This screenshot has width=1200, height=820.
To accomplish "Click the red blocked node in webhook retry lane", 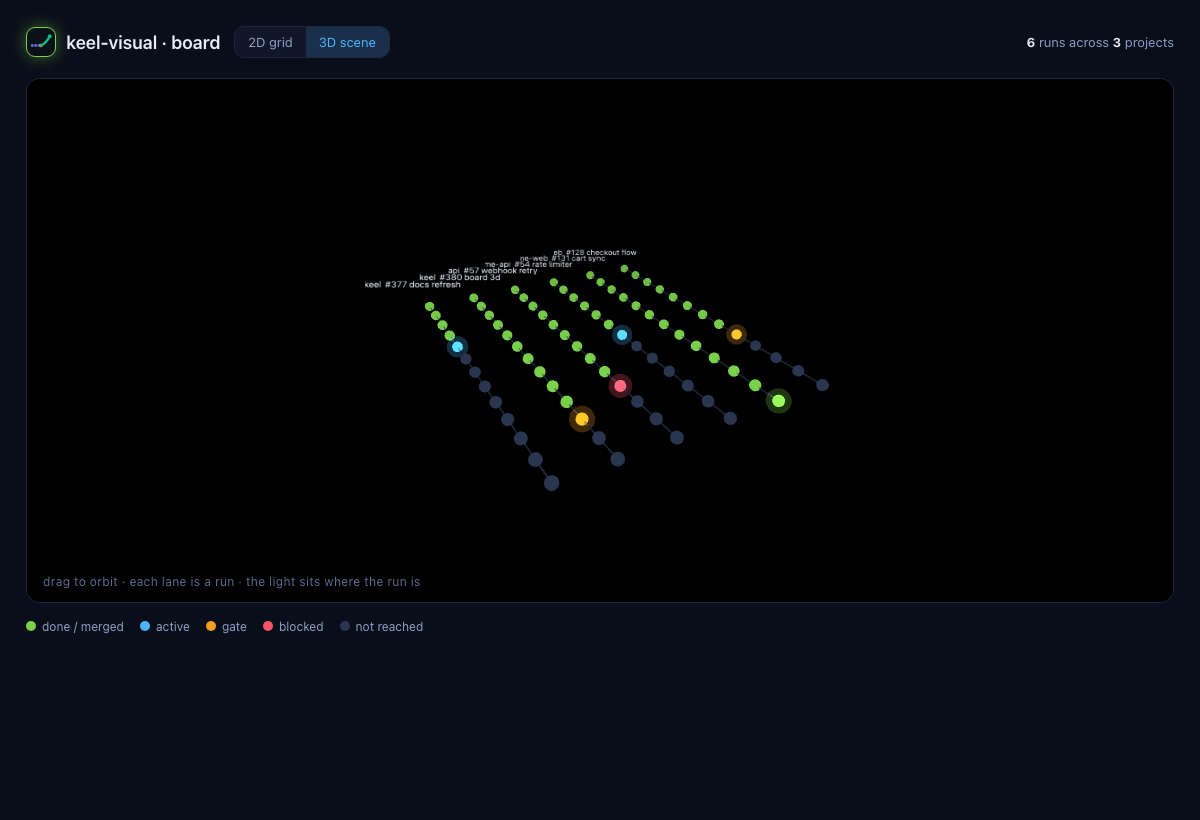I will coord(620,386).
